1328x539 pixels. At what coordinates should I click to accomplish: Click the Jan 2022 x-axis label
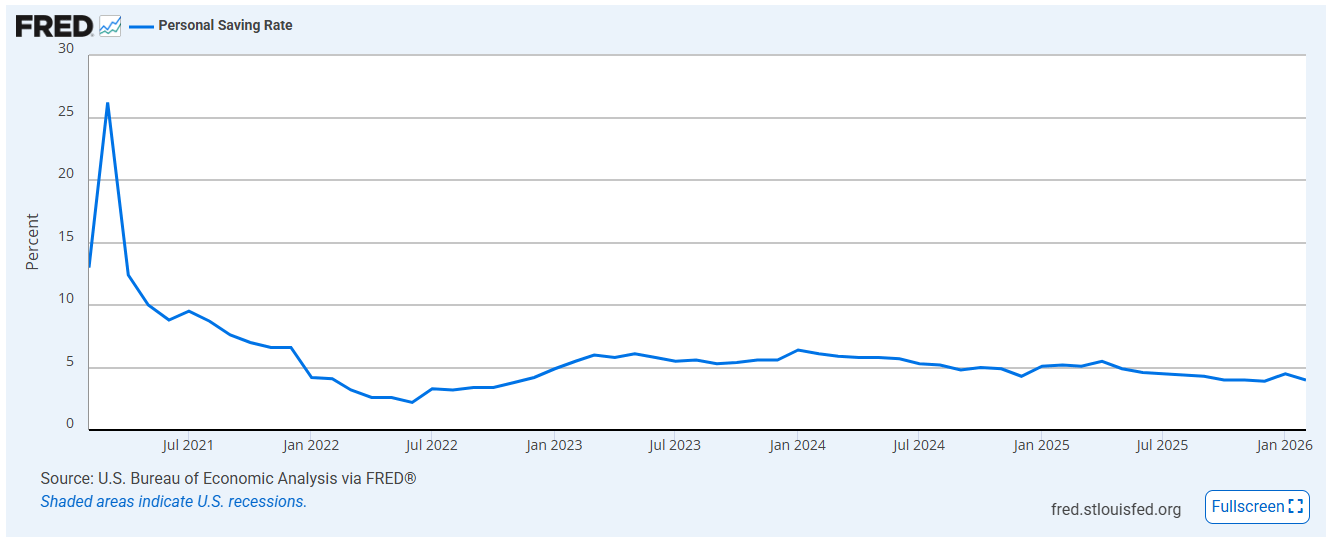pyautogui.click(x=310, y=445)
